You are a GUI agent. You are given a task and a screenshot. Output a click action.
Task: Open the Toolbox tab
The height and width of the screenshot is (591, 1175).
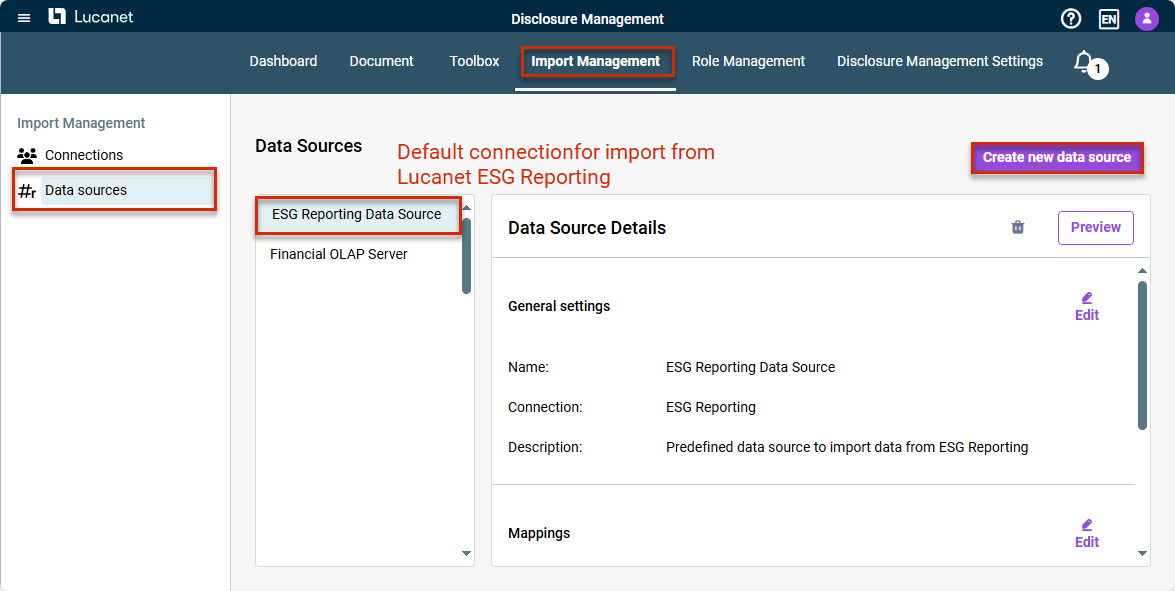[474, 61]
